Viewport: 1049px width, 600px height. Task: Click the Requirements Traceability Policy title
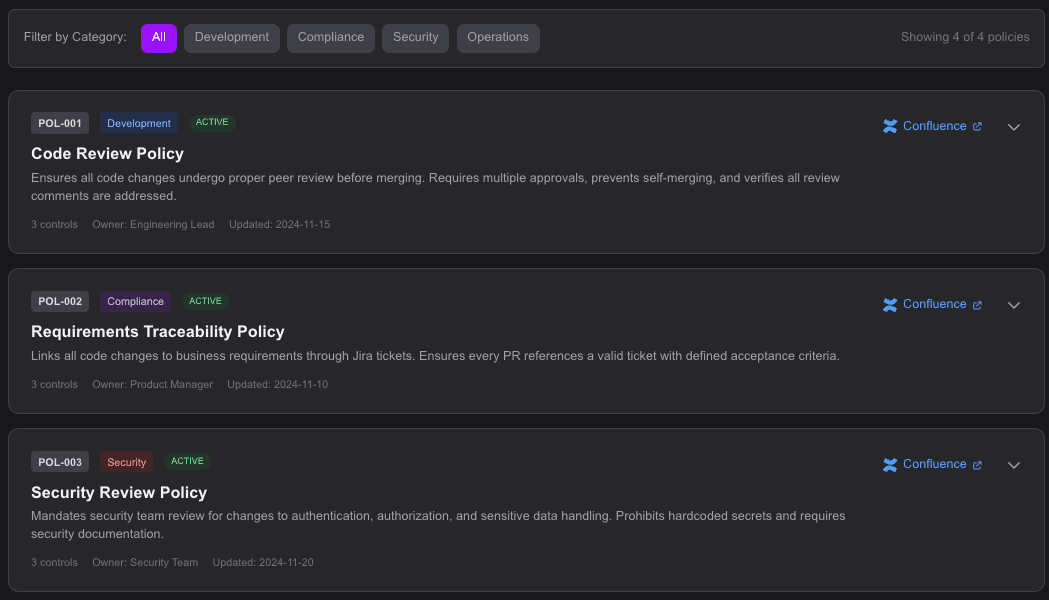tap(158, 332)
